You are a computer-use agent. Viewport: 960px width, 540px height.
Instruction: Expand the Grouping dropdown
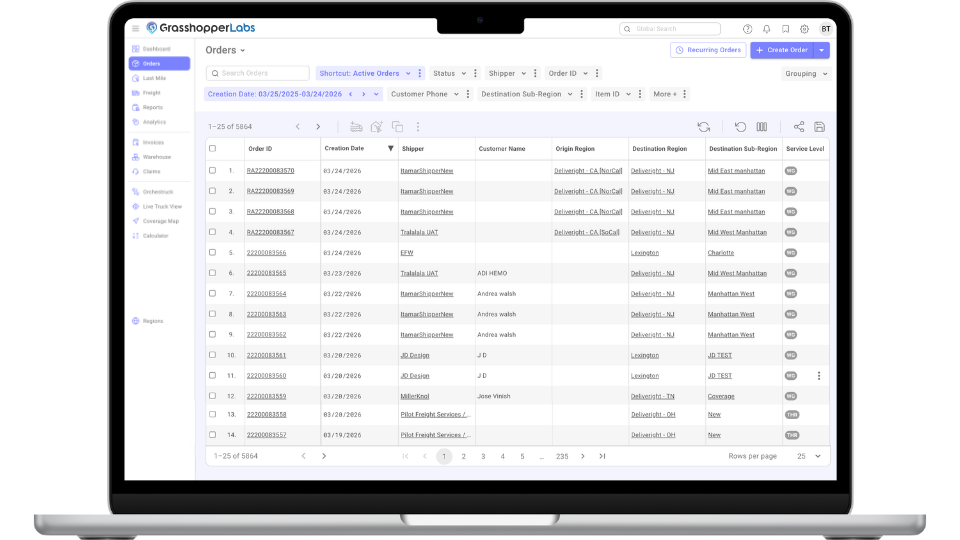point(806,74)
